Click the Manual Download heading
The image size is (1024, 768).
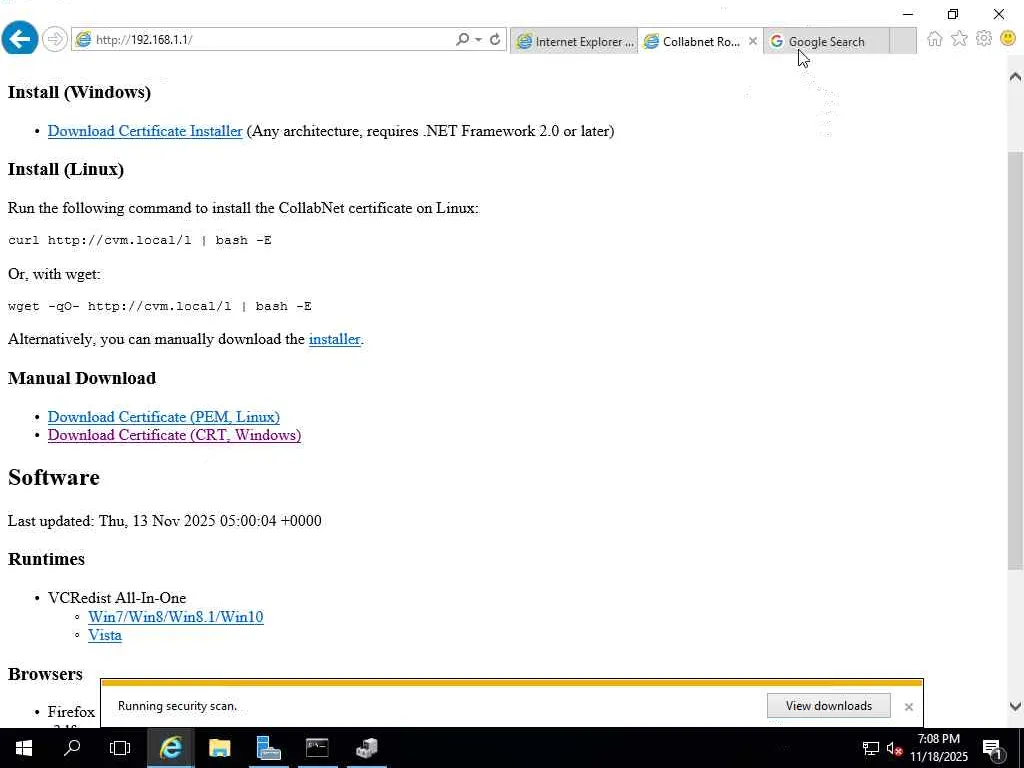(x=82, y=378)
